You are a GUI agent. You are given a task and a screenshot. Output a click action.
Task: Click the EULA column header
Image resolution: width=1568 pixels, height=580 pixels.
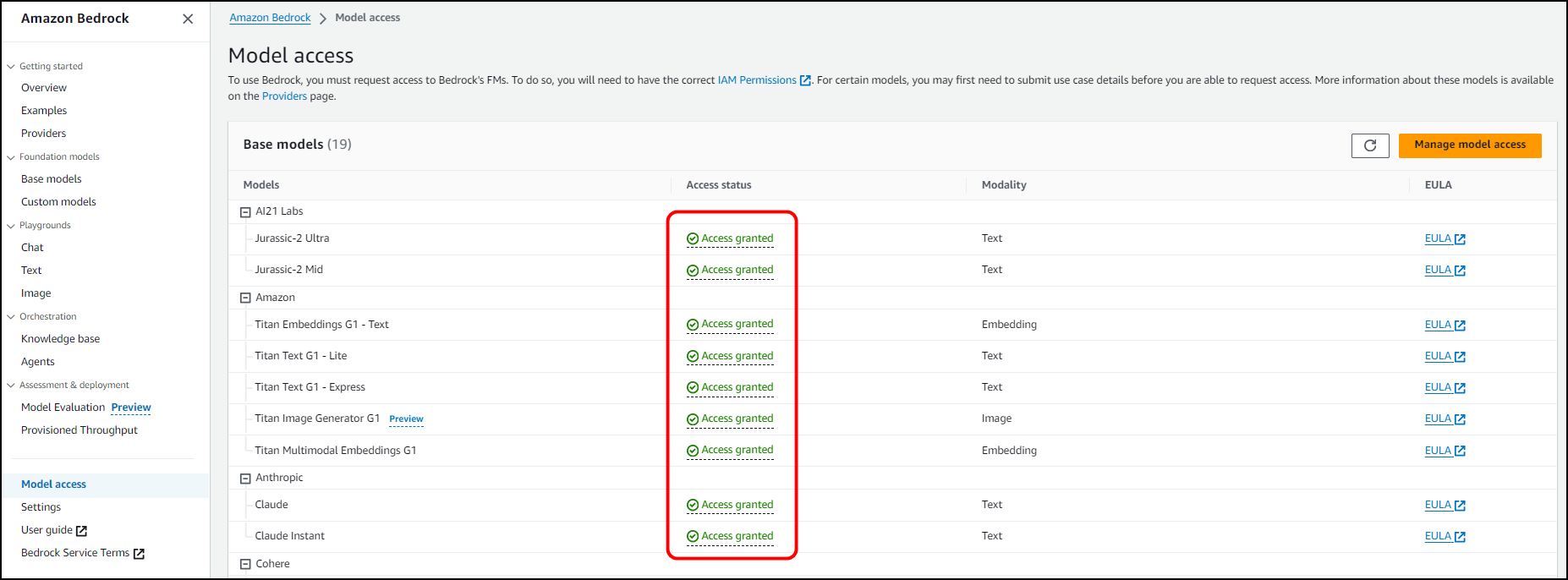[x=1438, y=185]
